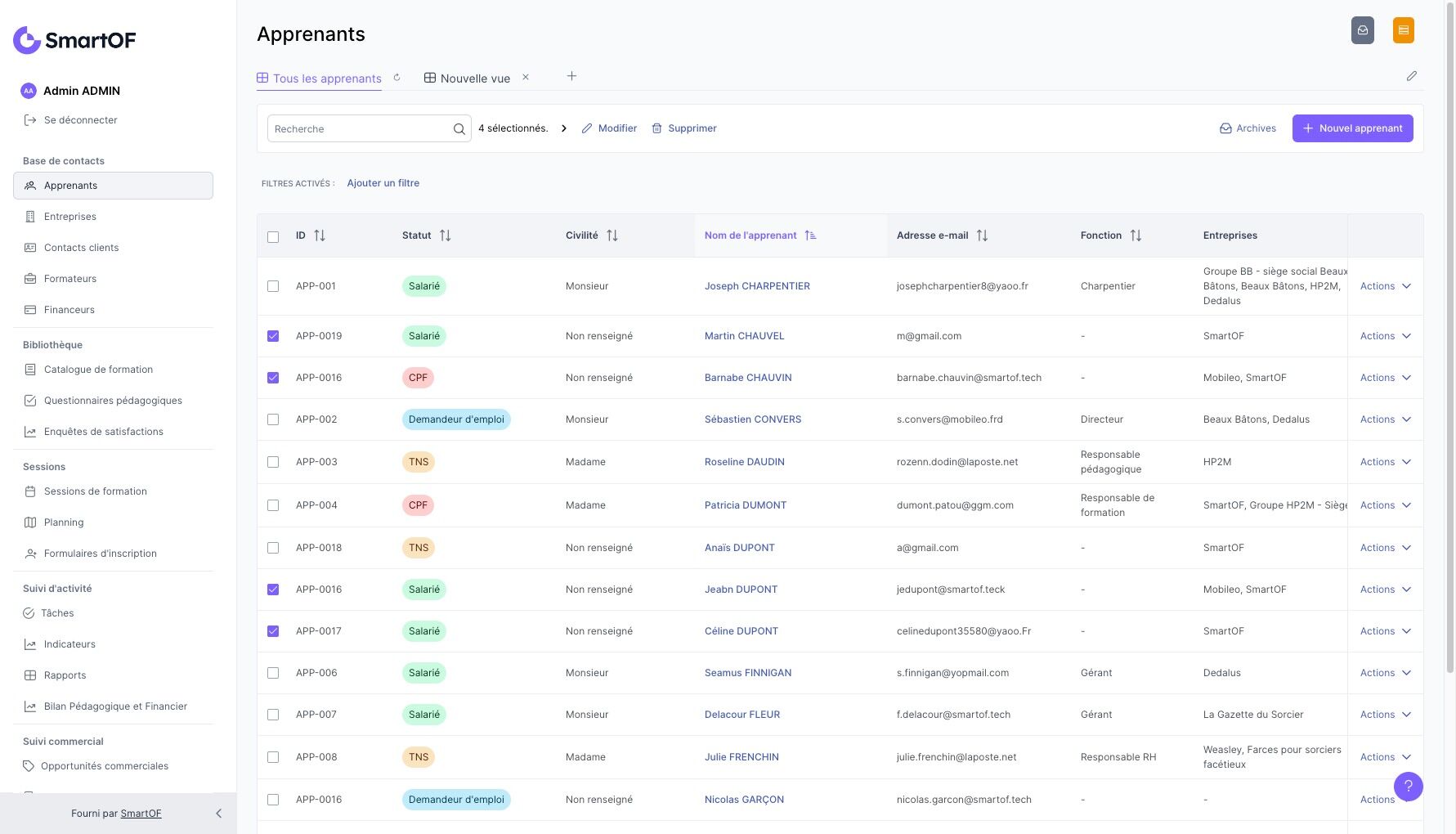
Task: Click into the Recherche search field
Action: (360, 129)
